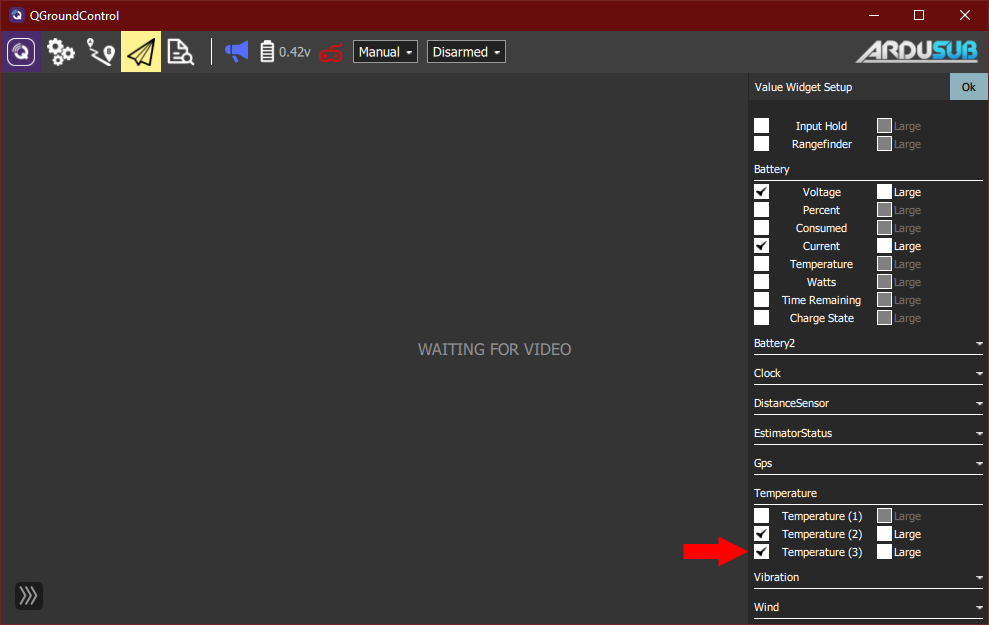Click the megaphone vehicle messages icon

[x=236, y=52]
